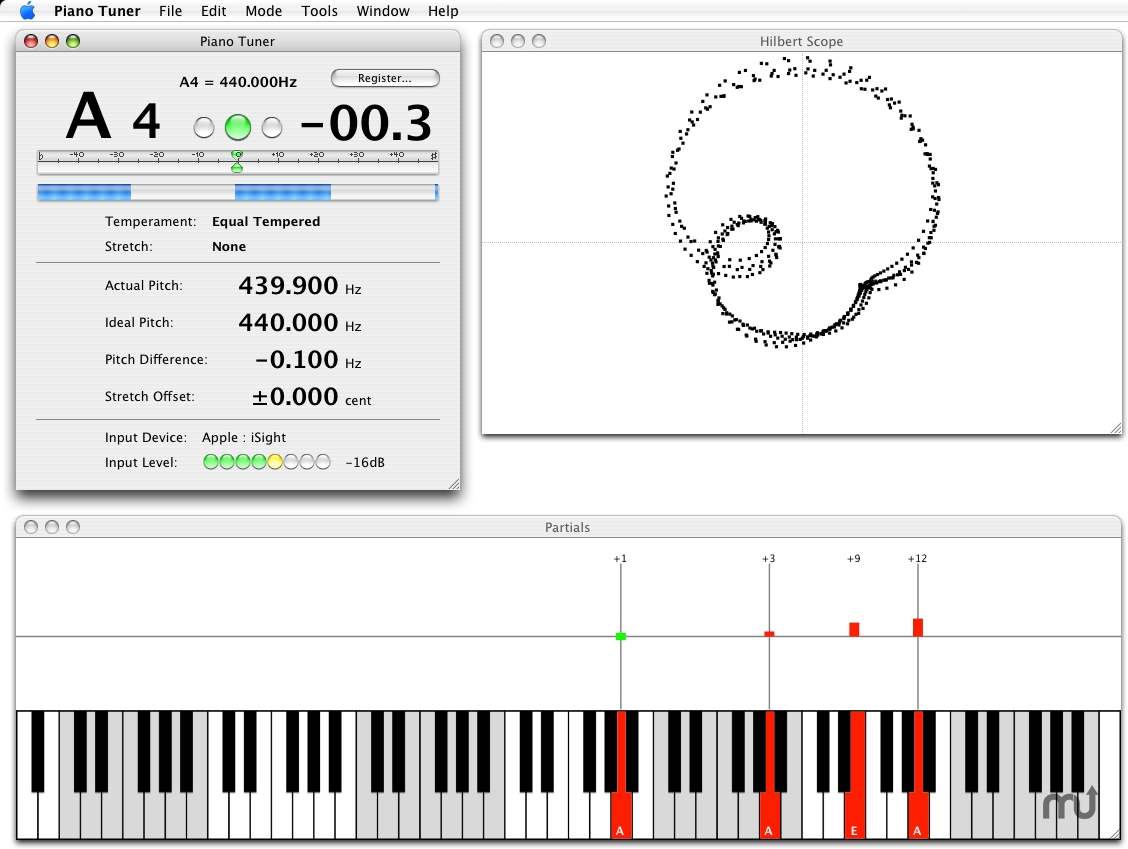This screenshot has width=1128, height=849.
Task: Click the green in-tune indicator light
Action: click(238, 127)
